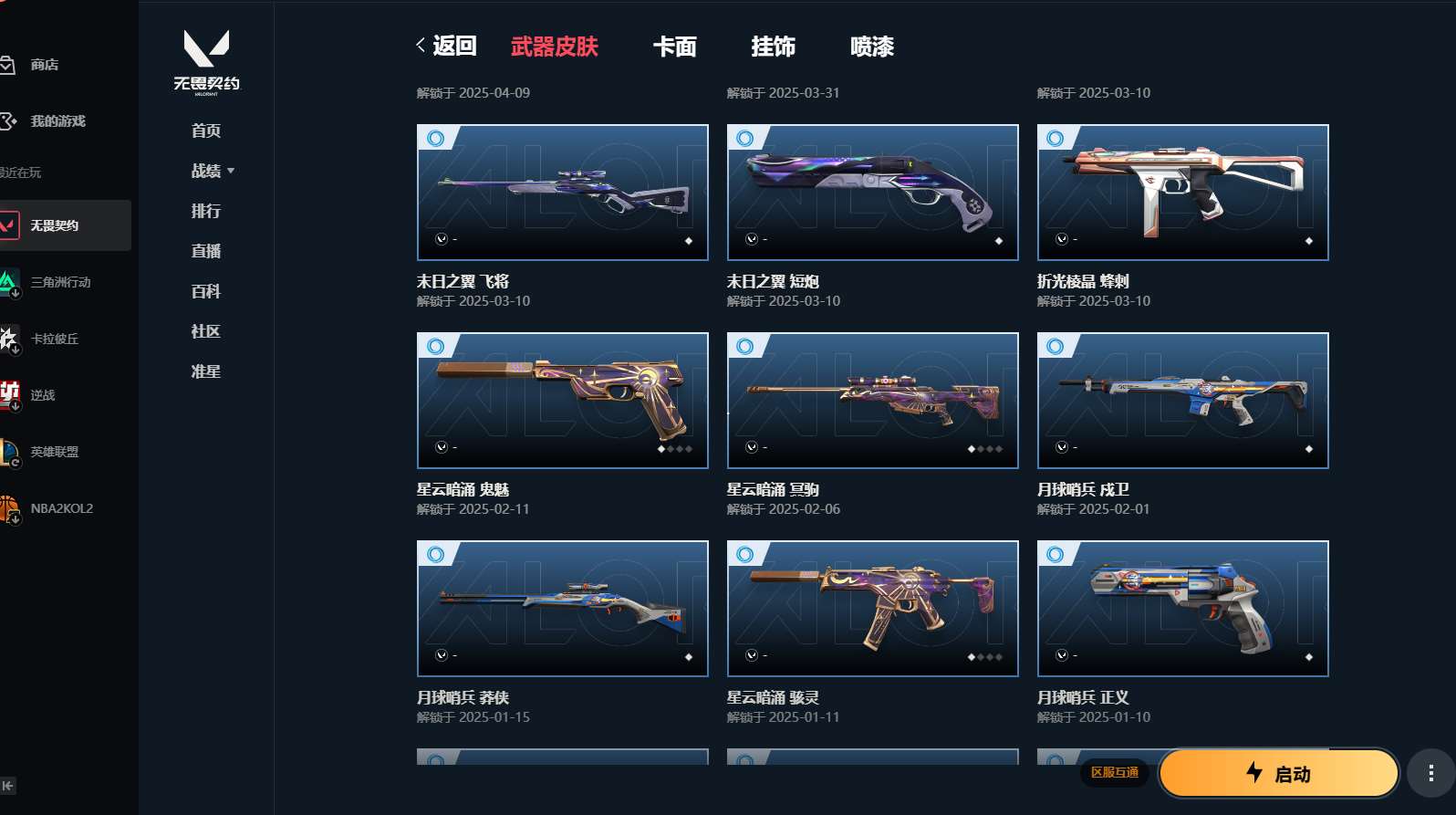The image size is (1456, 815).
Task: Click the 逆战 game icon
Action: click(9, 395)
